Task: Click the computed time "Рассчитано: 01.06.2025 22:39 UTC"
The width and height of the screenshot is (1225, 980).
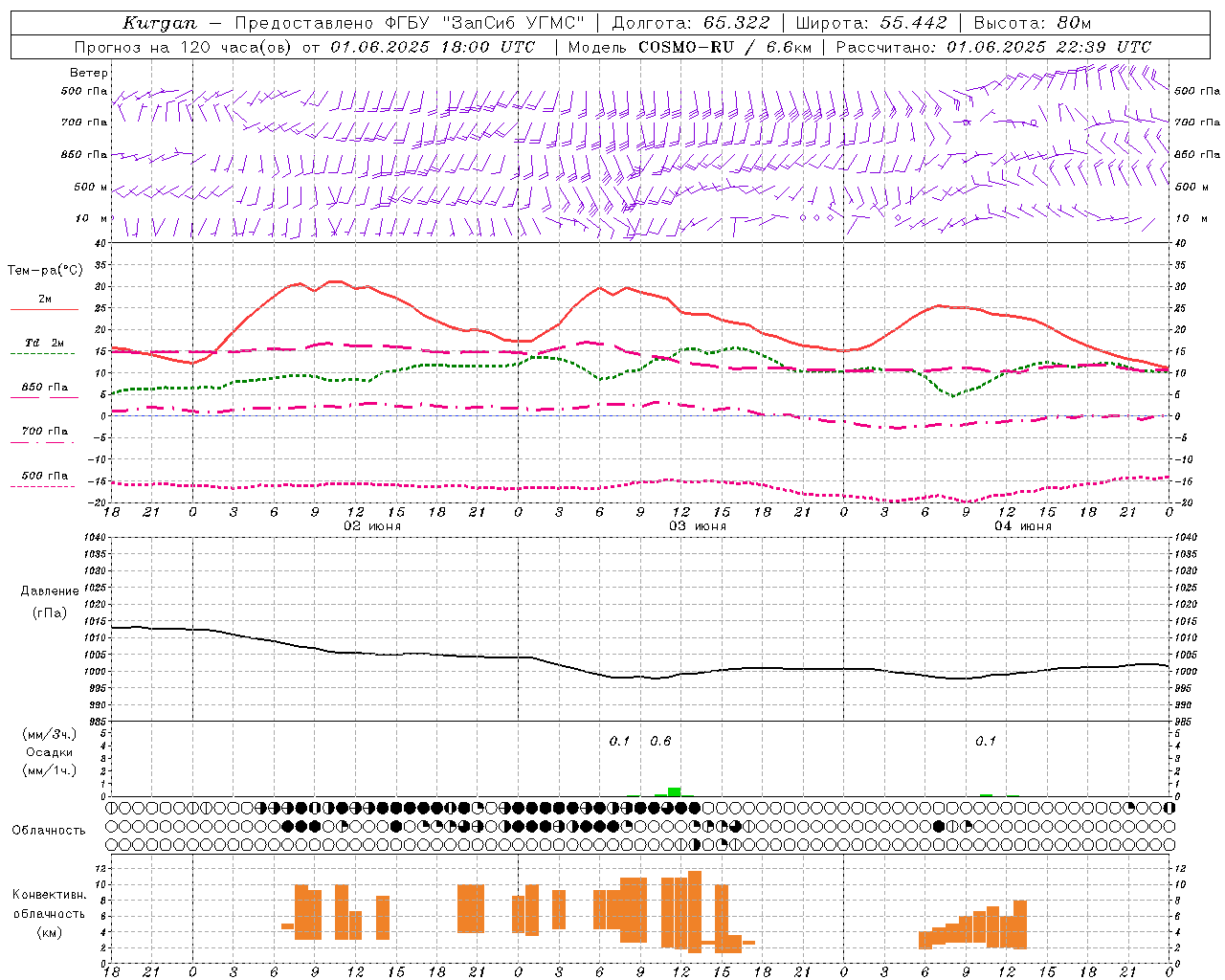Action: (x=993, y=47)
